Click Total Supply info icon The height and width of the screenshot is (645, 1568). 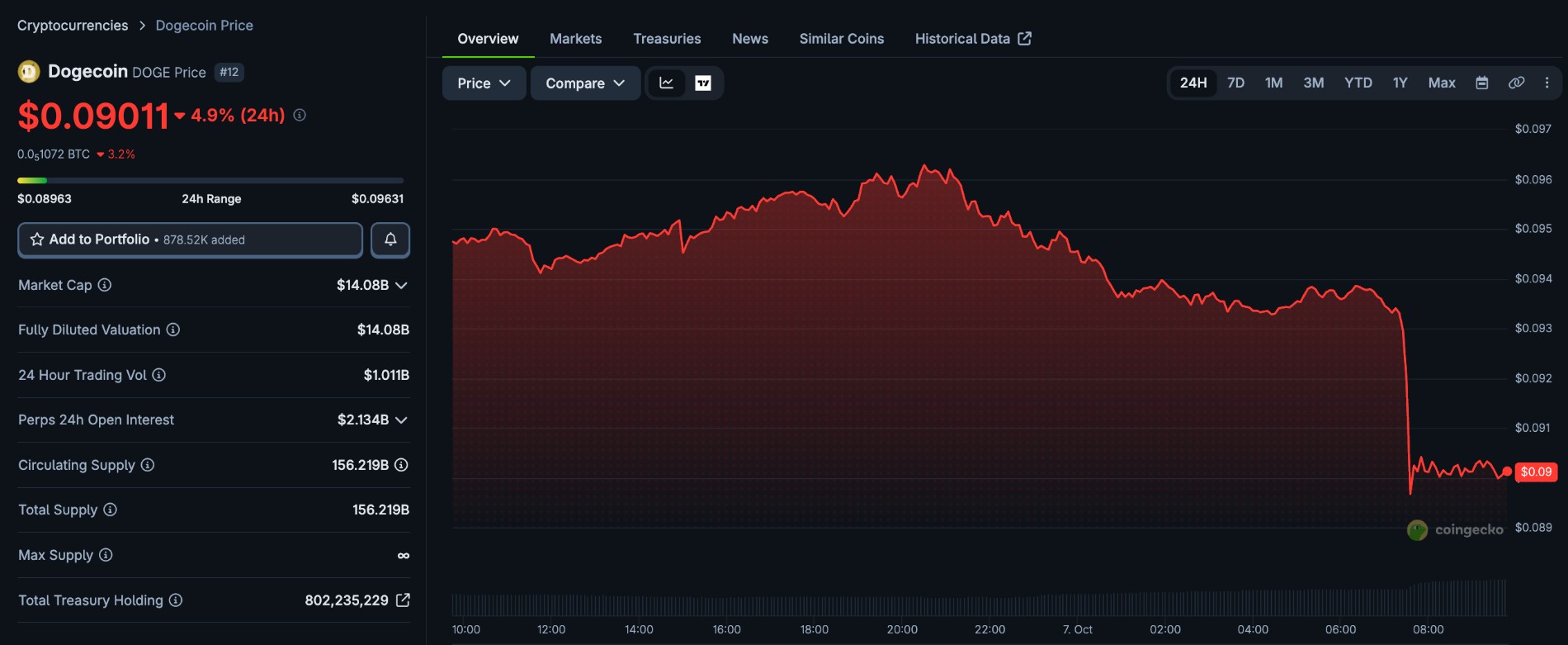click(110, 510)
